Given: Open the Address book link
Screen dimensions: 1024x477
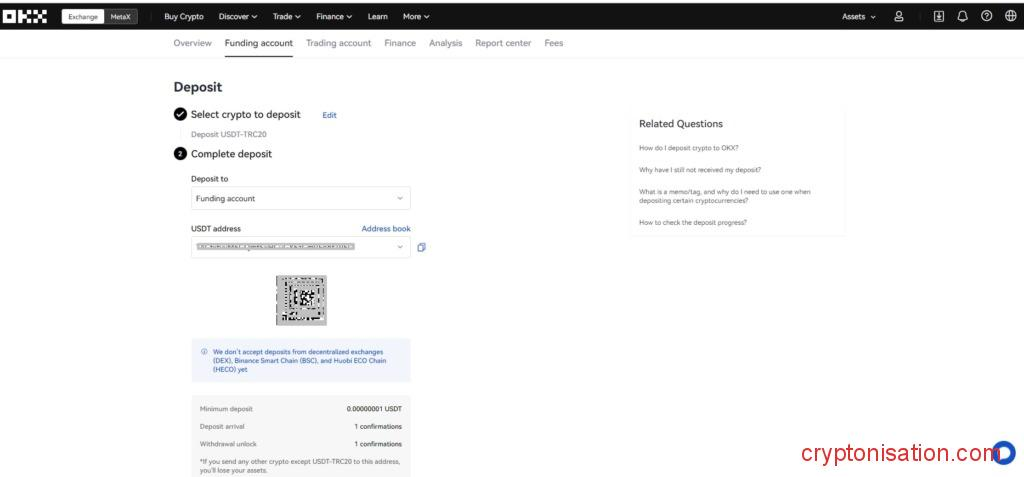Looking at the screenshot, I should pos(385,229).
